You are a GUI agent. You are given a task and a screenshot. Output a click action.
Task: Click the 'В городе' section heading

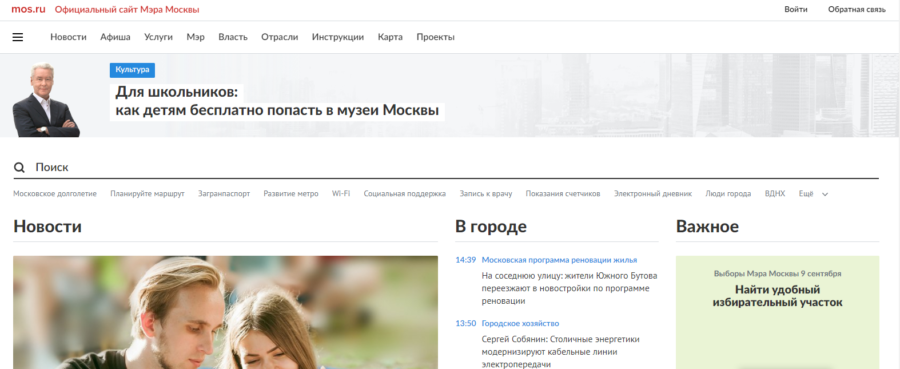coord(491,227)
